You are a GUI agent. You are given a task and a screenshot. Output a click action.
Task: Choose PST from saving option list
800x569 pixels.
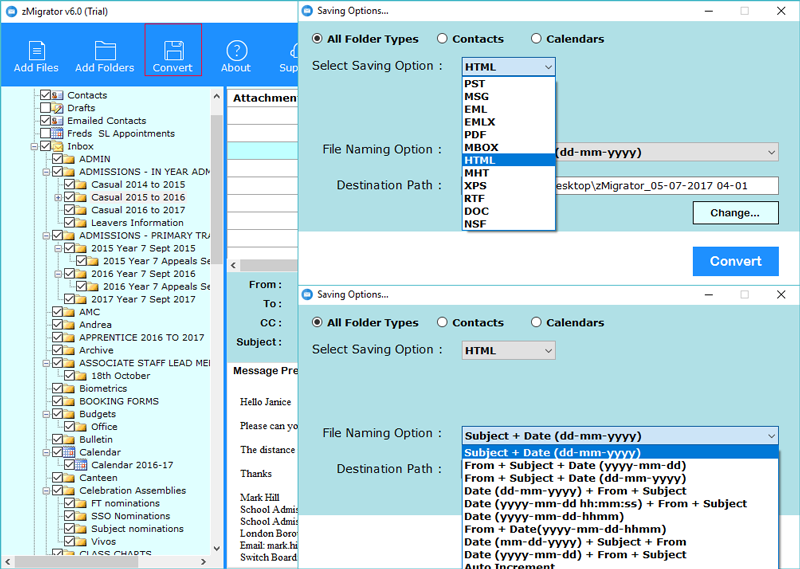(508, 84)
